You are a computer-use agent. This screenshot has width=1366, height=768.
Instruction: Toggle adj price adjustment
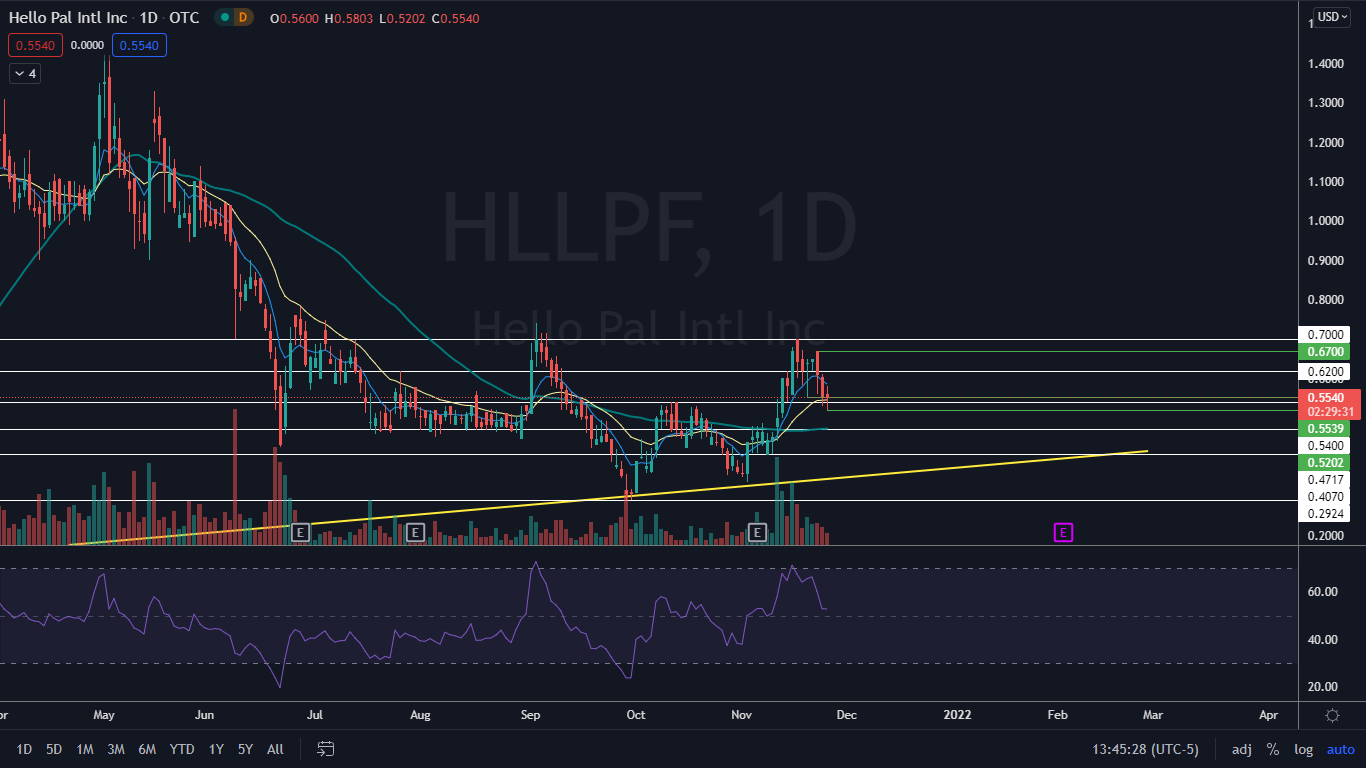(x=1241, y=749)
